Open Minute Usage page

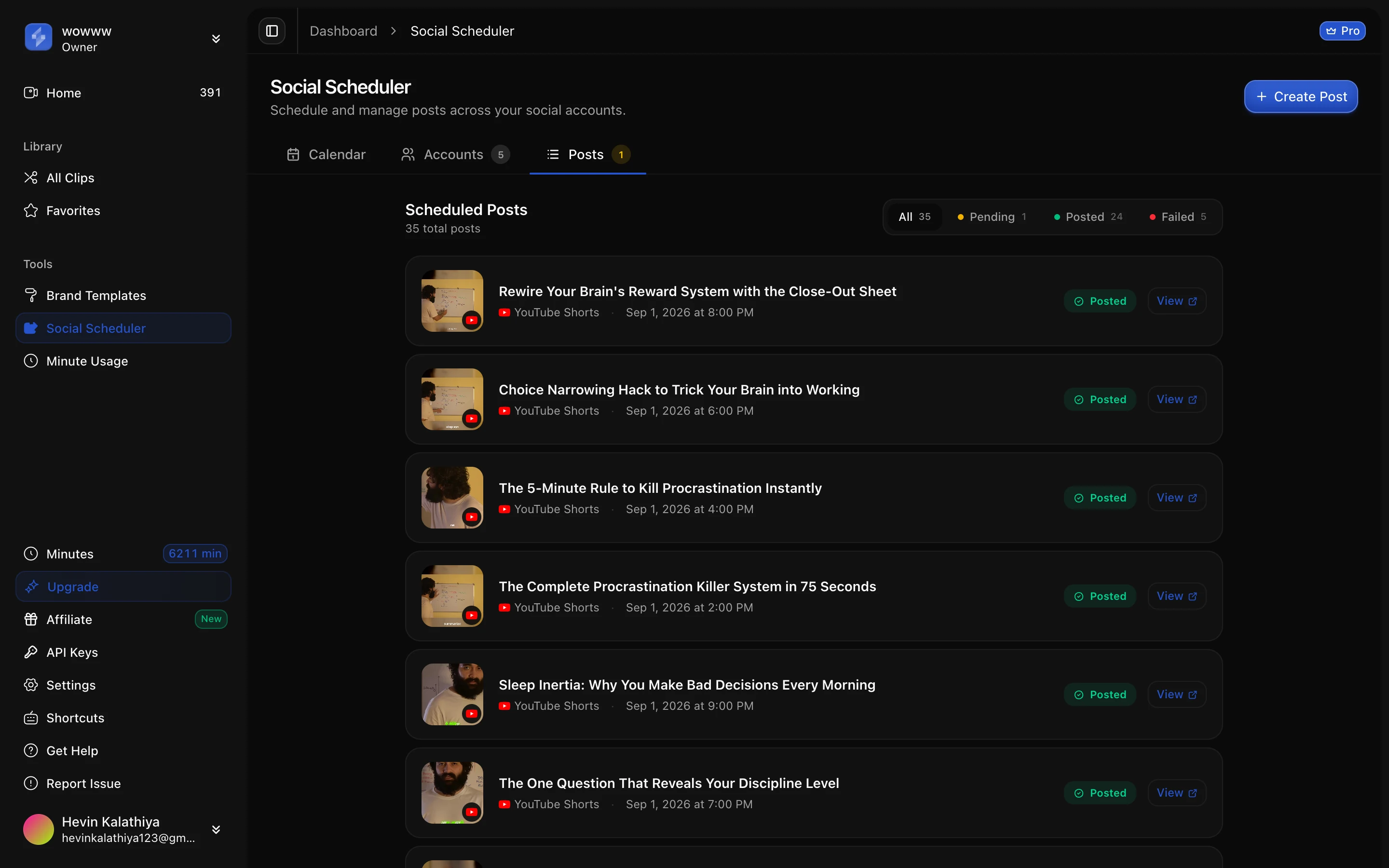123,361
